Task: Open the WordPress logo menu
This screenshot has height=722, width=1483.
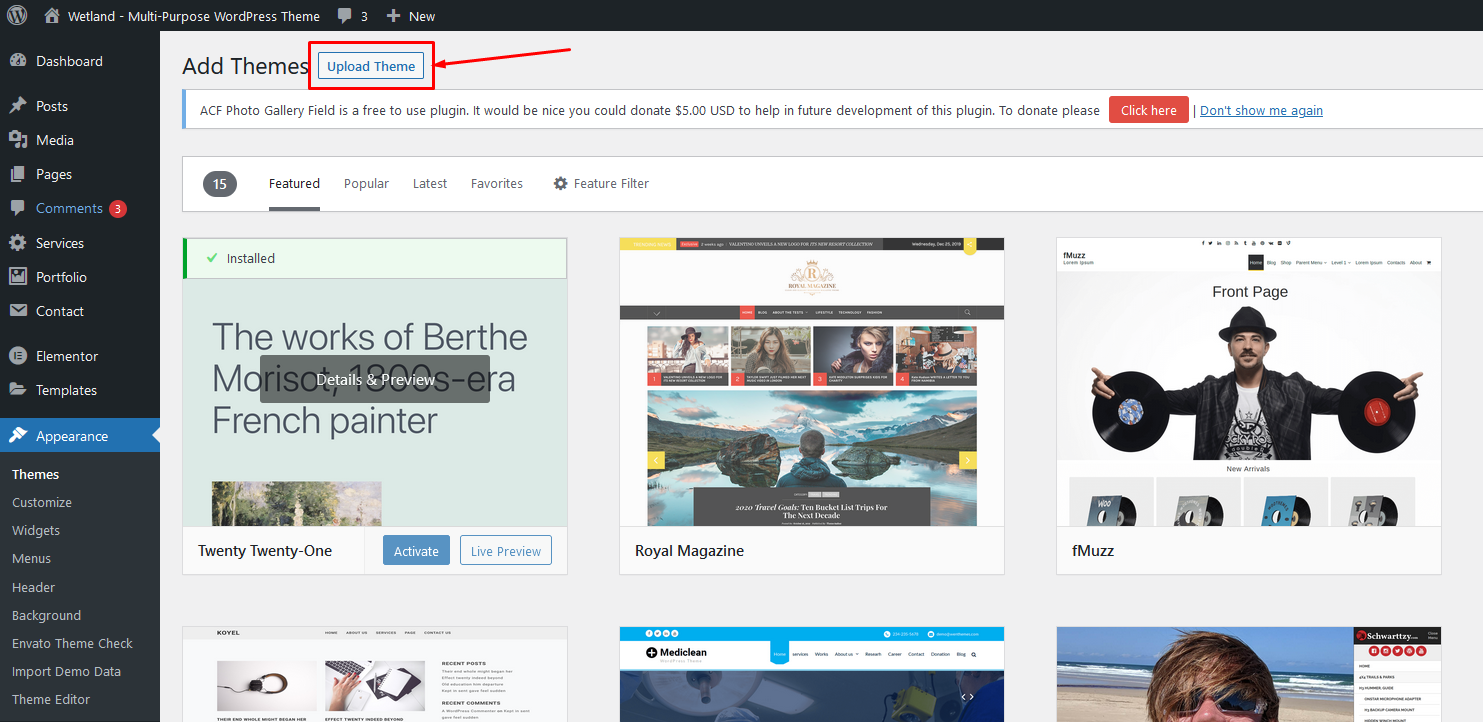Action: point(17,16)
